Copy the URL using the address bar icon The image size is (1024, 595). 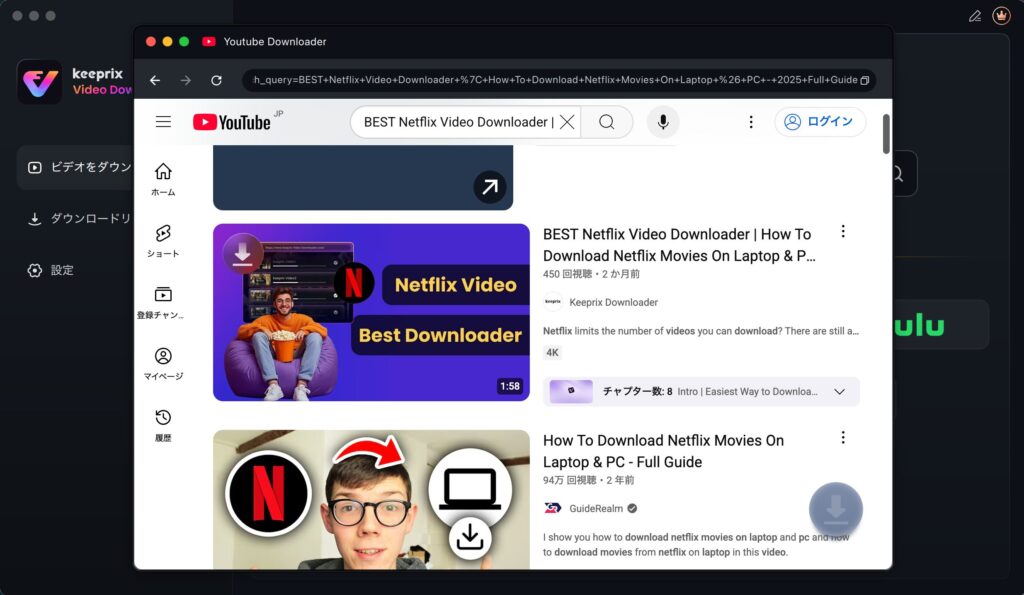(865, 80)
